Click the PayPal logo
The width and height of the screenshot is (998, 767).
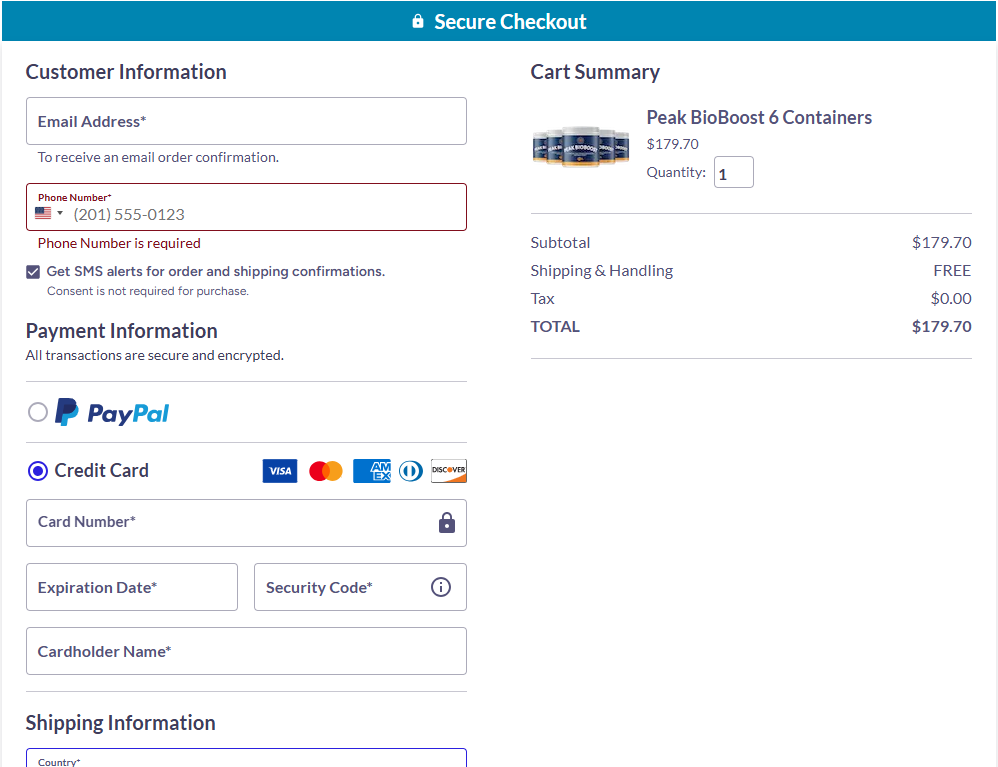click(x=112, y=412)
